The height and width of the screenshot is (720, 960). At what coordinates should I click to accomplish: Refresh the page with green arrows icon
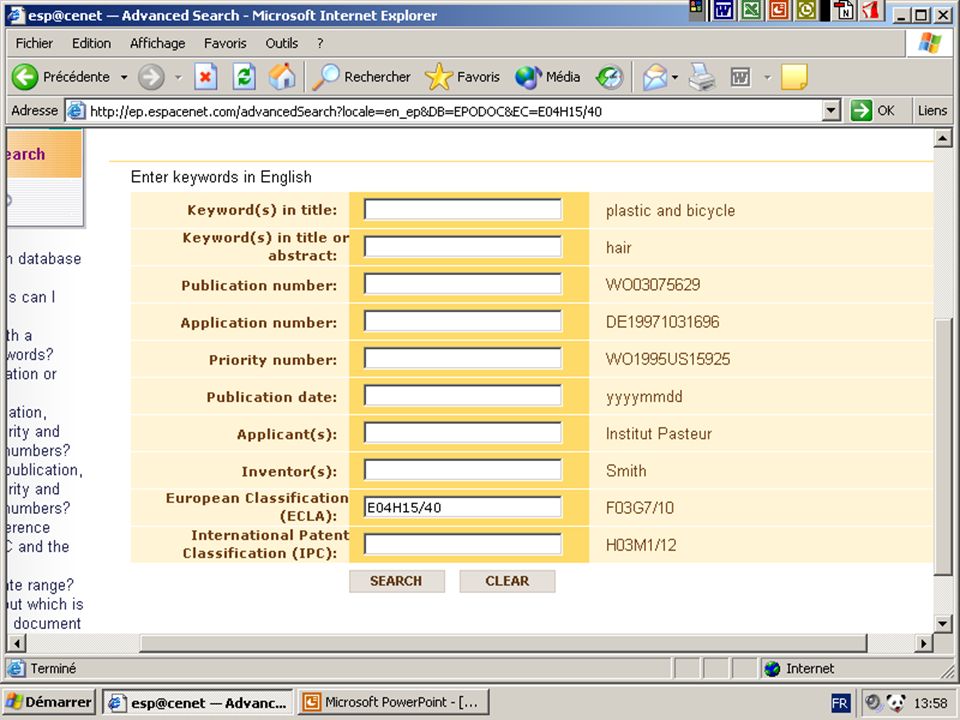point(244,77)
